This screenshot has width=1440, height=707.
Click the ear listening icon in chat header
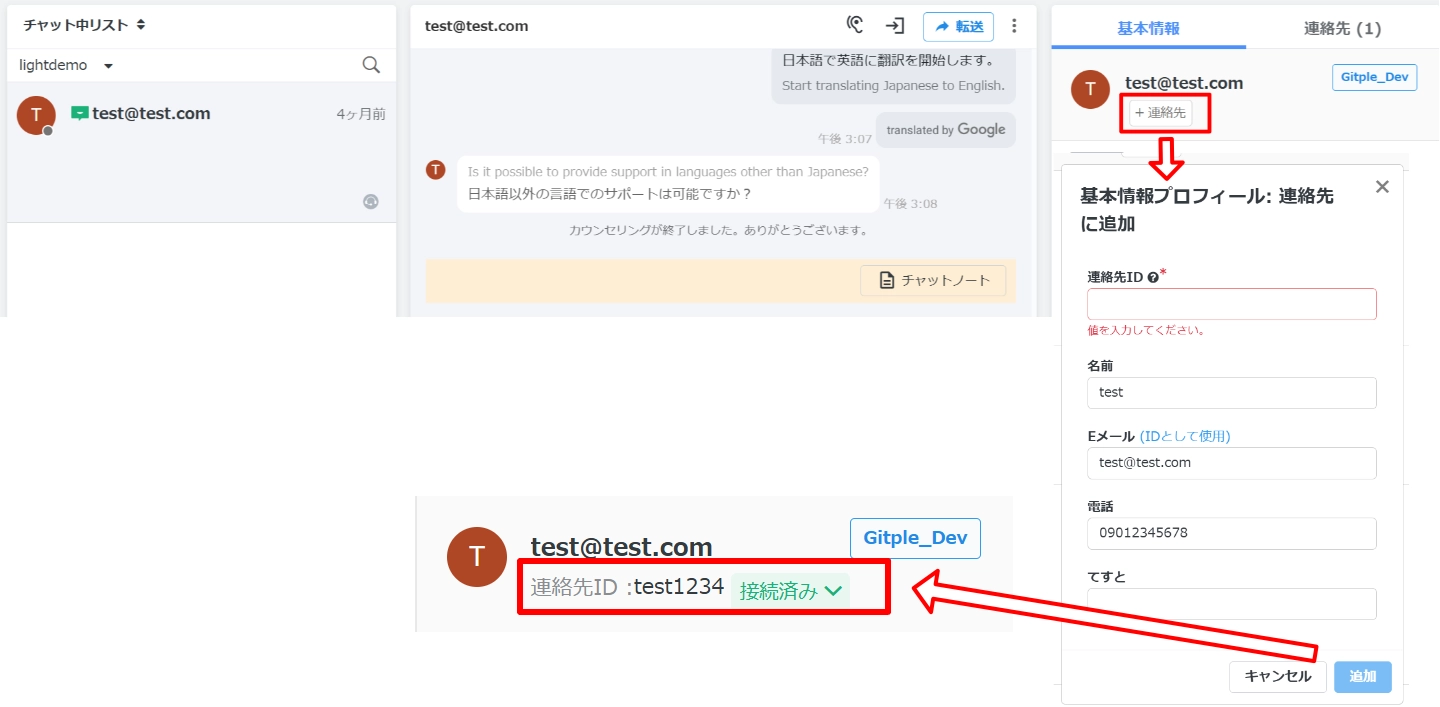[x=854, y=26]
